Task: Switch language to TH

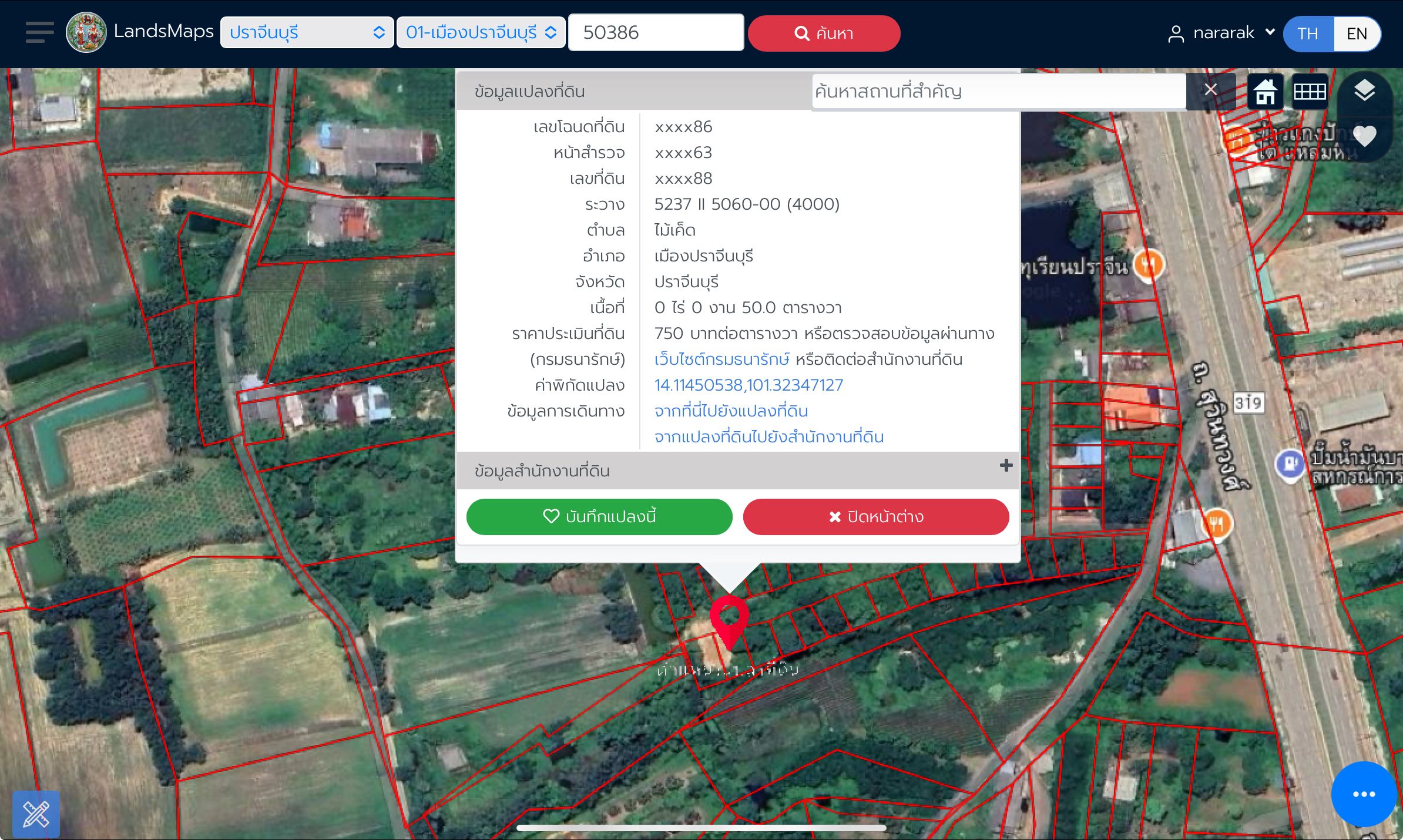Action: [x=1308, y=33]
